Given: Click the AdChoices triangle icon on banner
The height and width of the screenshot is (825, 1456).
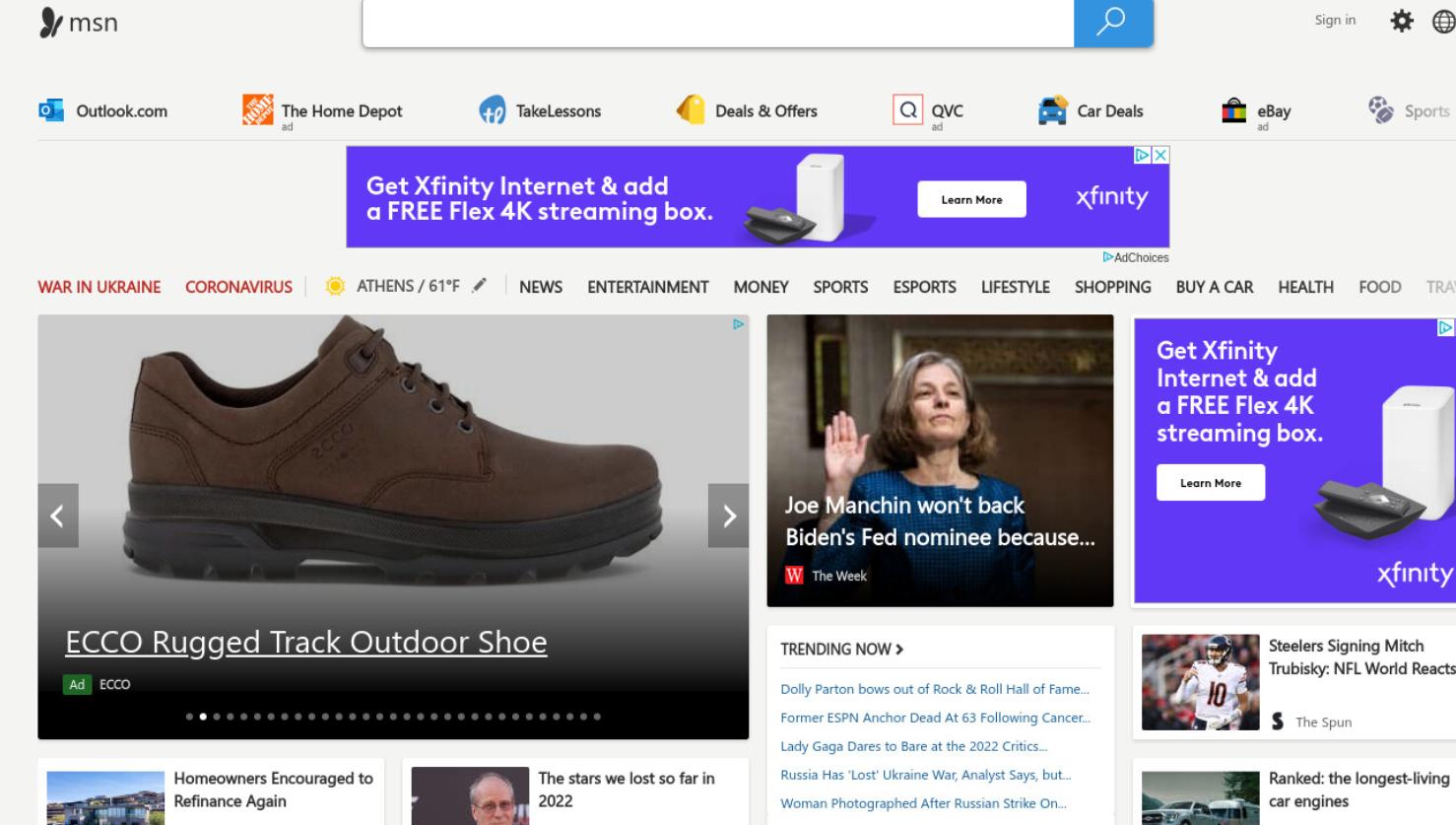Looking at the screenshot, I should click(x=1143, y=155).
